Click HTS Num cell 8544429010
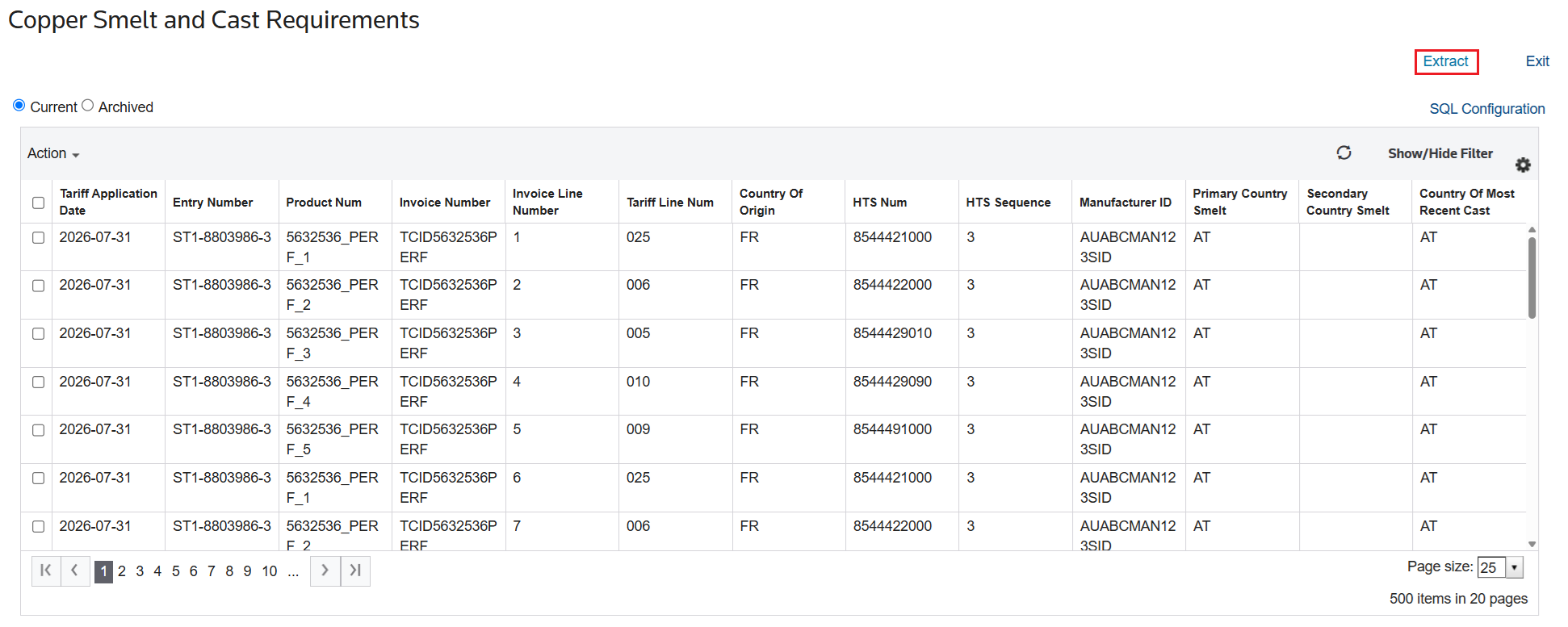 click(892, 333)
